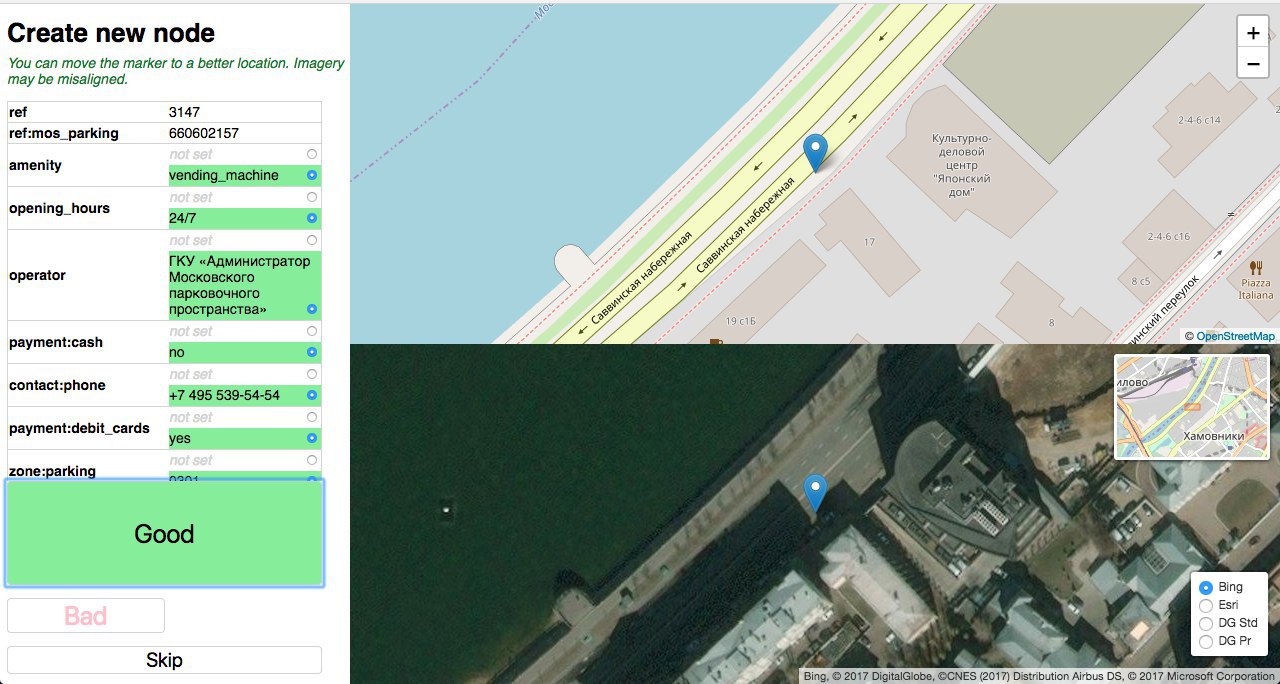
Task: Switch imagery to DG Pr
Action: 1205,641
